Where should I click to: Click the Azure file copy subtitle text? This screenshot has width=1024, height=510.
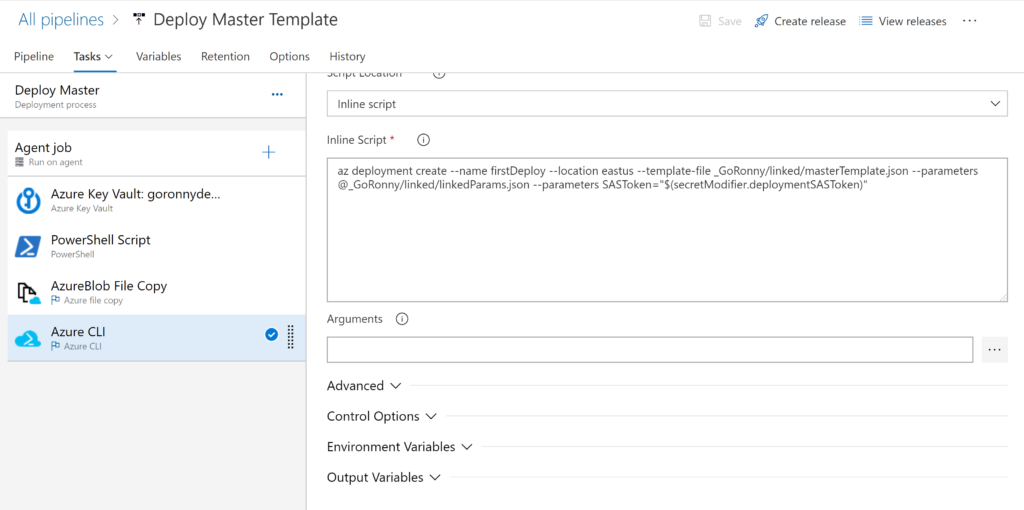pyautogui.click(x=93, y=300)
